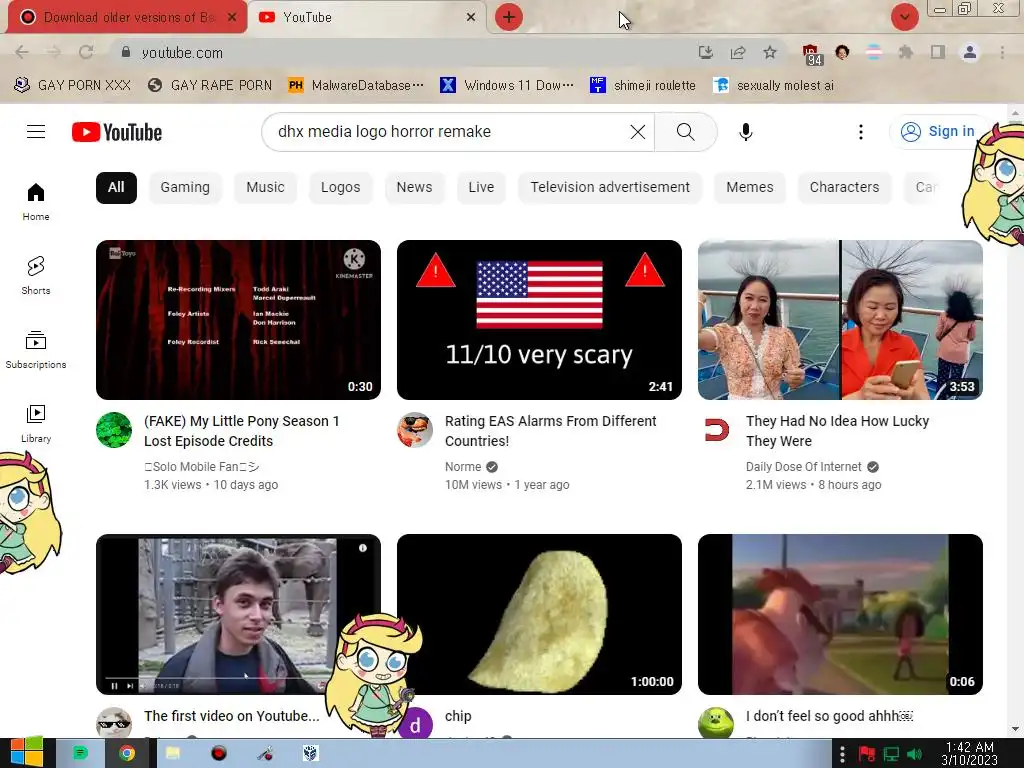Open File Explorer from the taskbar
The image size is (1024, 768).
point(172,754)
